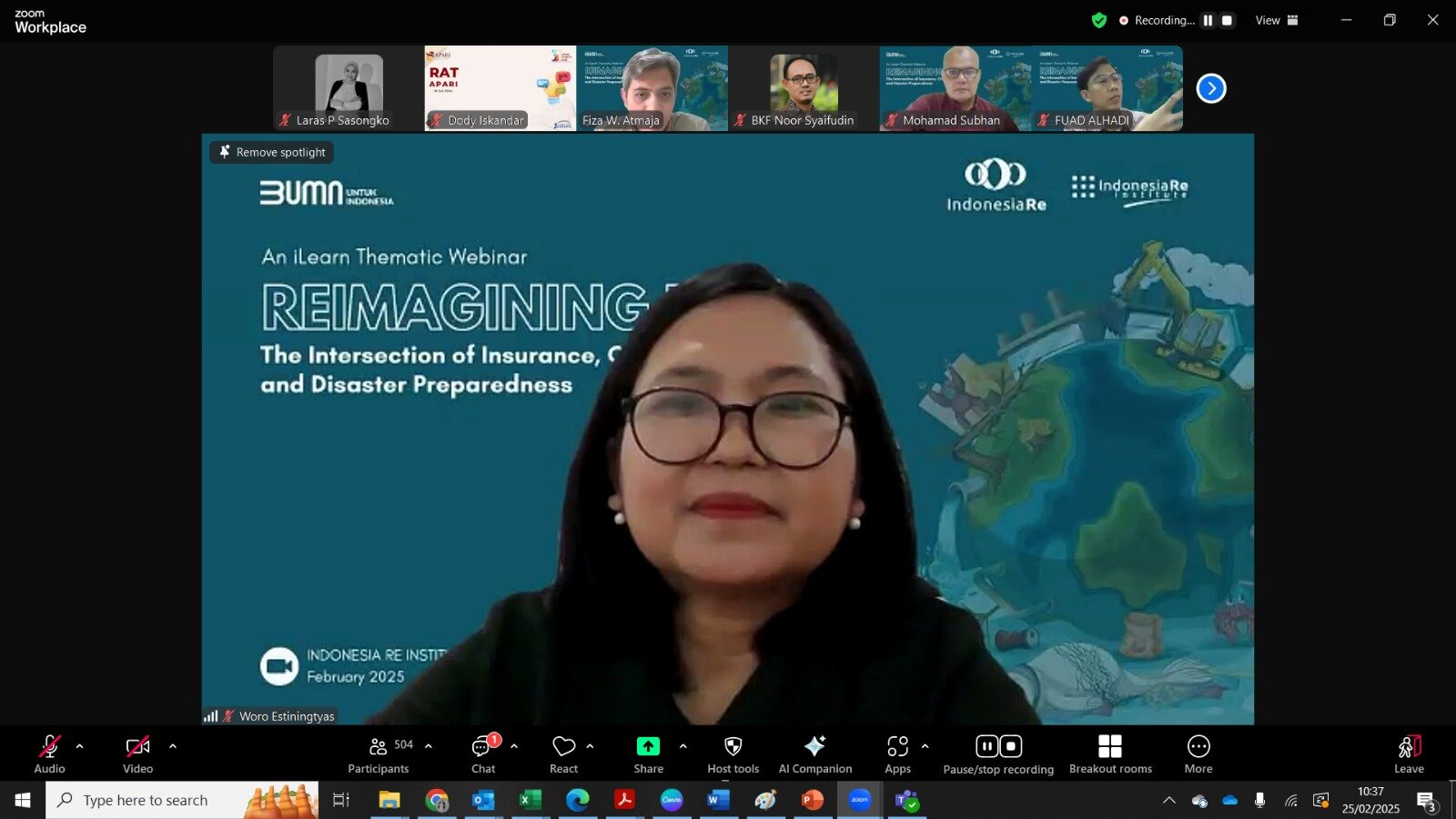The height and width of the screenshot is (819, 1456).
Task: Pause the recording in top bar
Action: pyautogui.click(x=1208, y=20)
